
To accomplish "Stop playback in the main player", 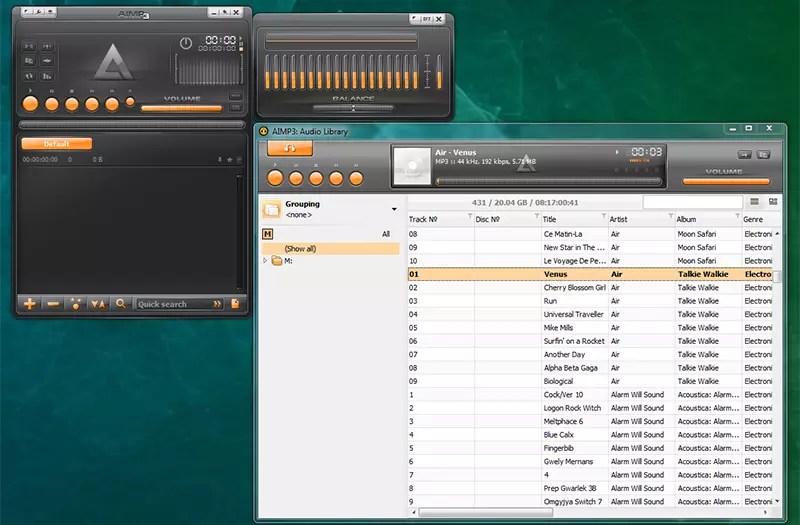I will (x=72, y=104).
